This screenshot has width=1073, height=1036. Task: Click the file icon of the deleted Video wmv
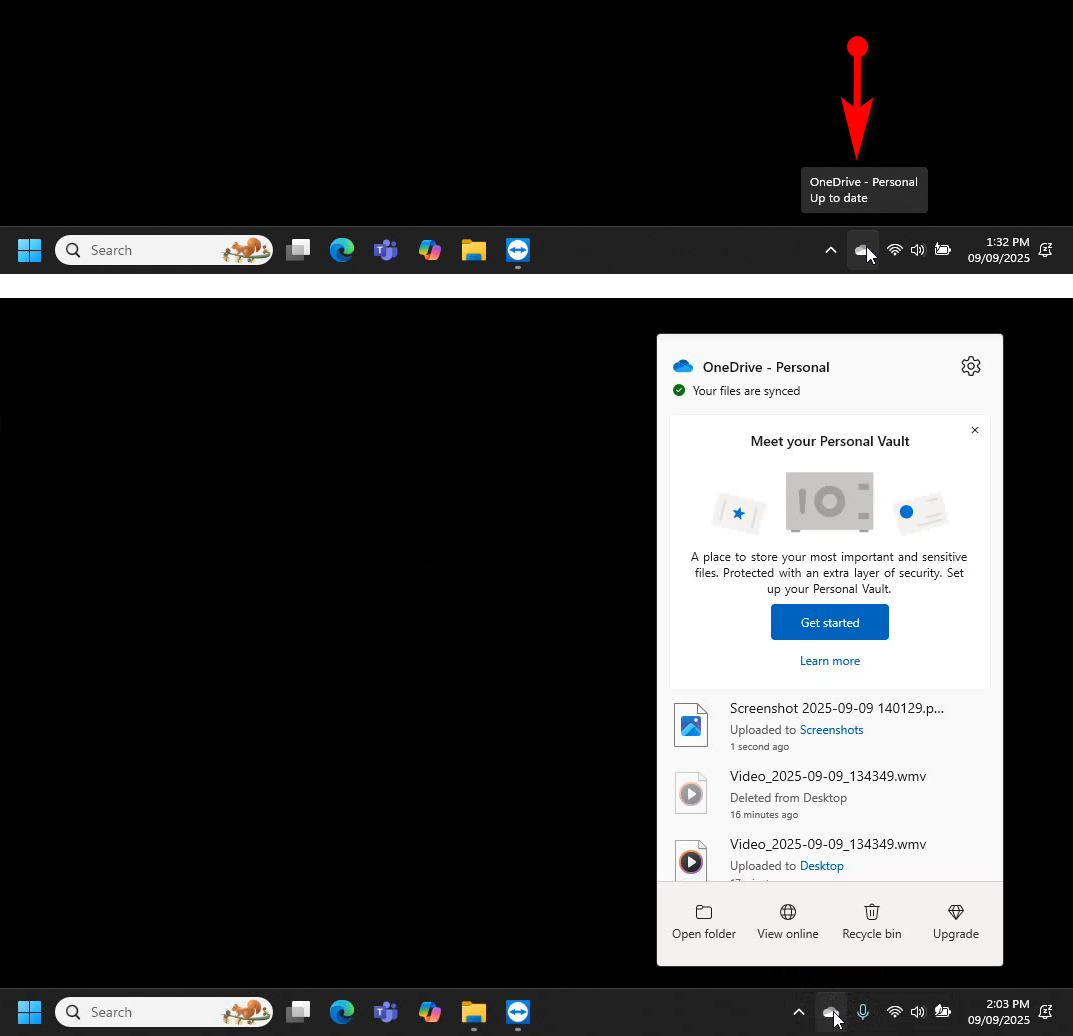[x=690, y=792]
